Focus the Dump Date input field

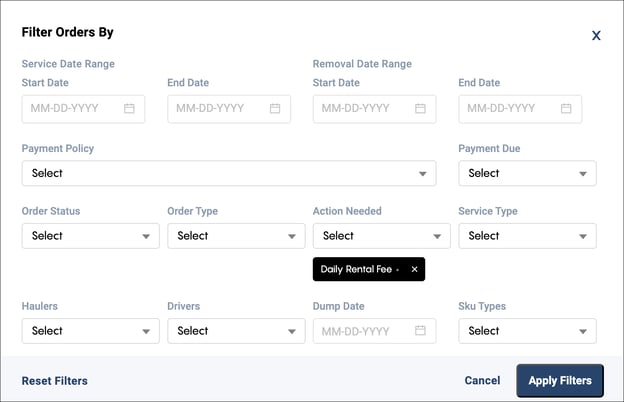pos(374,331)
